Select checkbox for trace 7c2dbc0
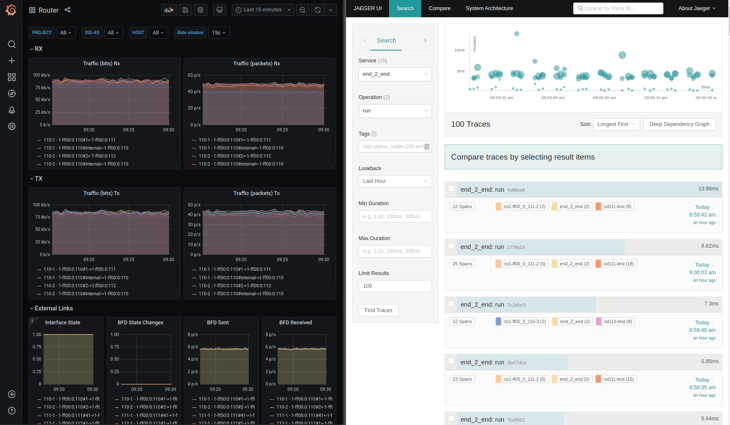 (451, 304)
